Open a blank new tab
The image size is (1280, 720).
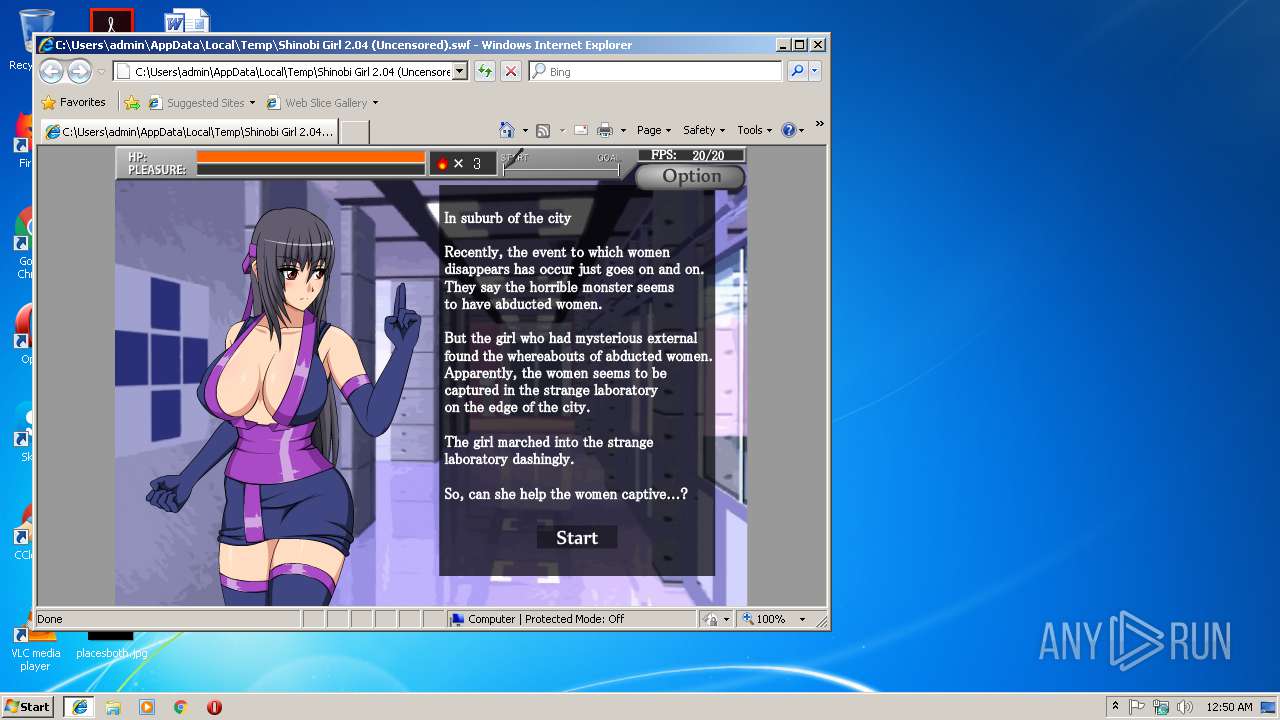click(x=355, y=132)
